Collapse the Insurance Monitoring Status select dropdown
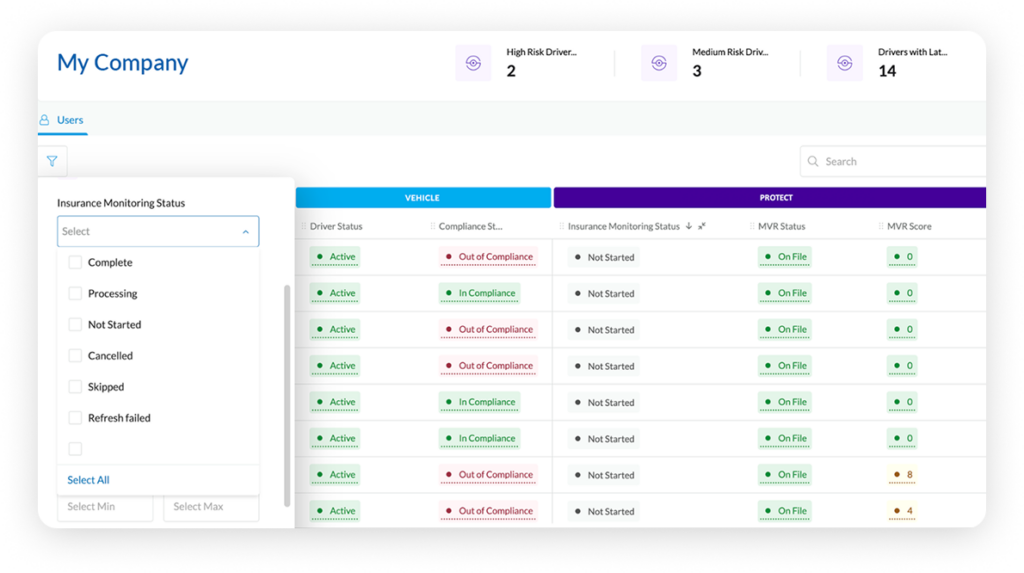Image resolution: width=1024 pixels, height=573 pixels. click(x=245, y=232)
